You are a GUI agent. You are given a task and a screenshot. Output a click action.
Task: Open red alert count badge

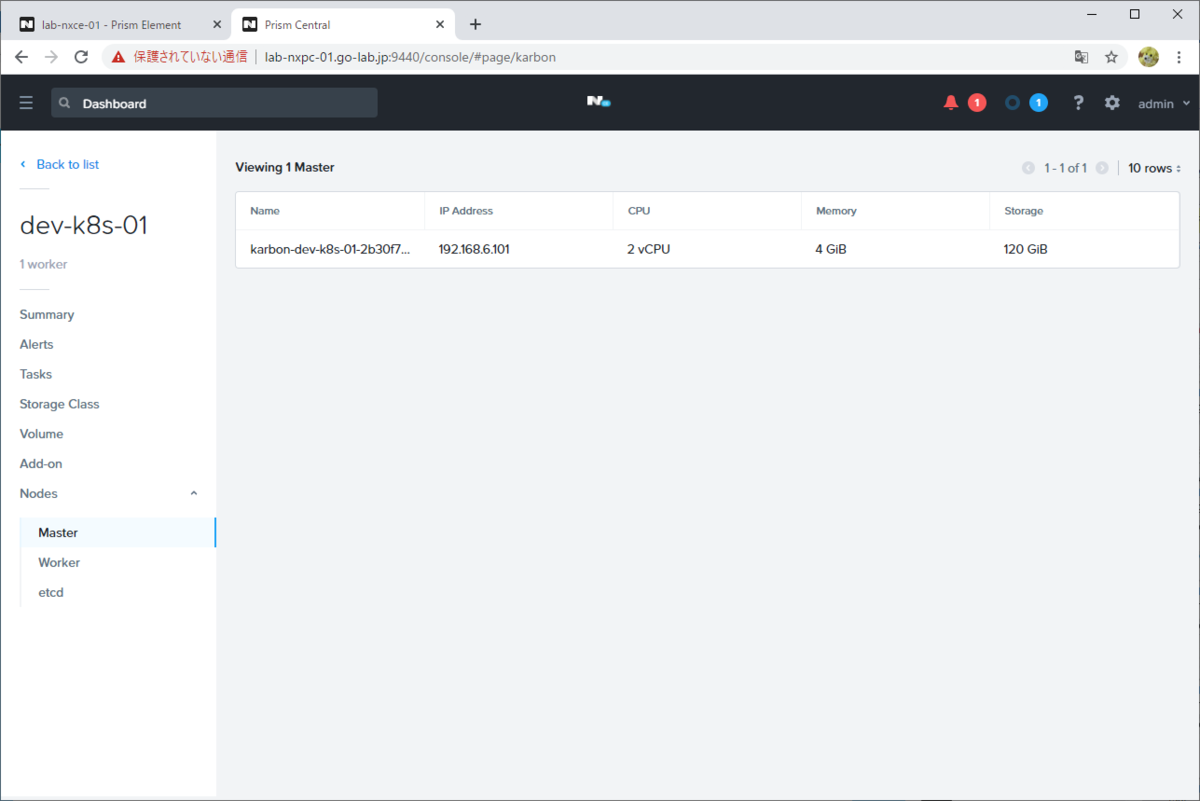[x=977, y=102]
